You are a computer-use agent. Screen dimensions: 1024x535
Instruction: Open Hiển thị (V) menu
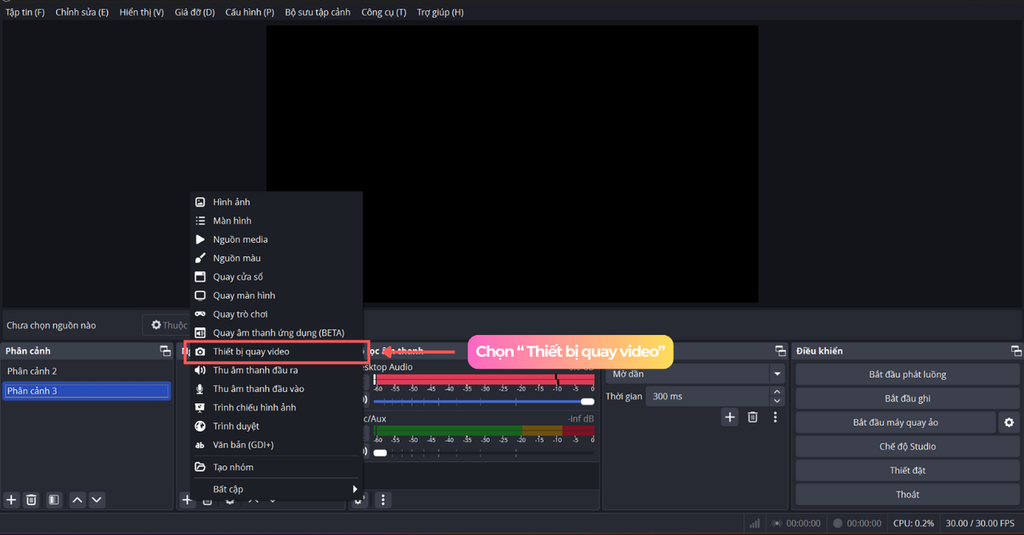click(x=141, y=12)
